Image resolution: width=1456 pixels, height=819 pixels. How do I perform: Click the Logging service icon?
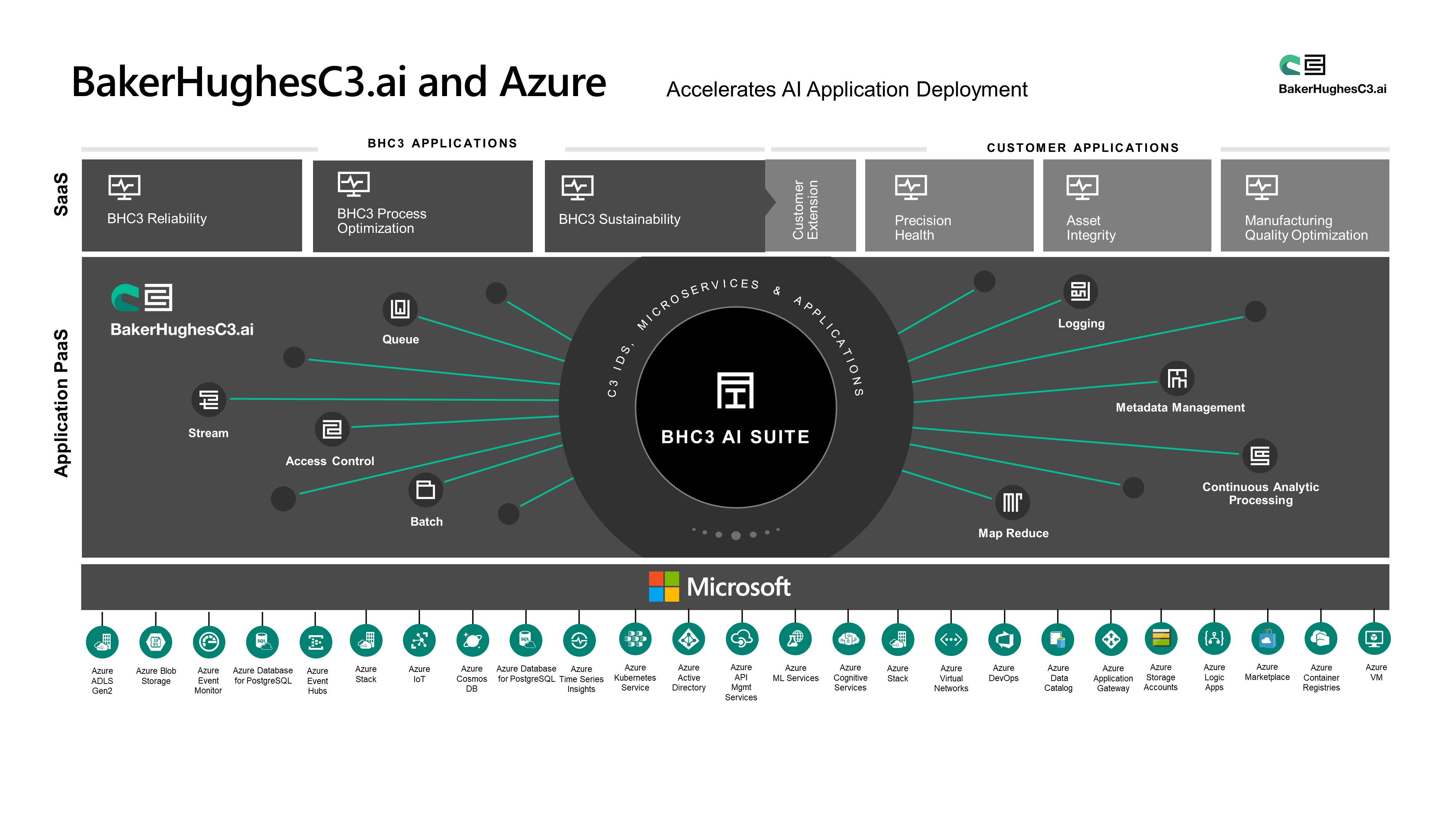click(x=1080, y=291)
